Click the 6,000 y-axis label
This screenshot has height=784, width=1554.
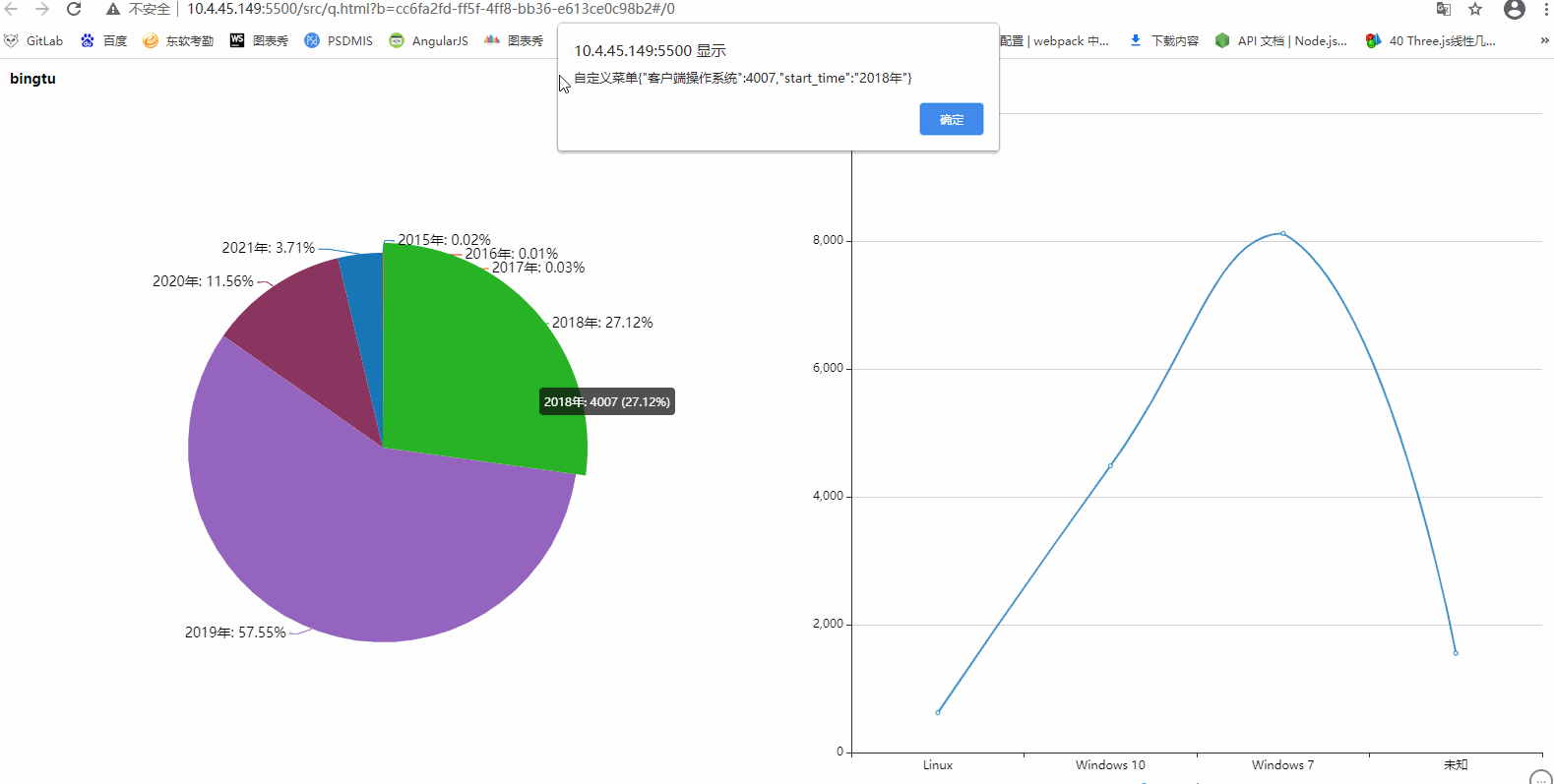pos(828,368)
